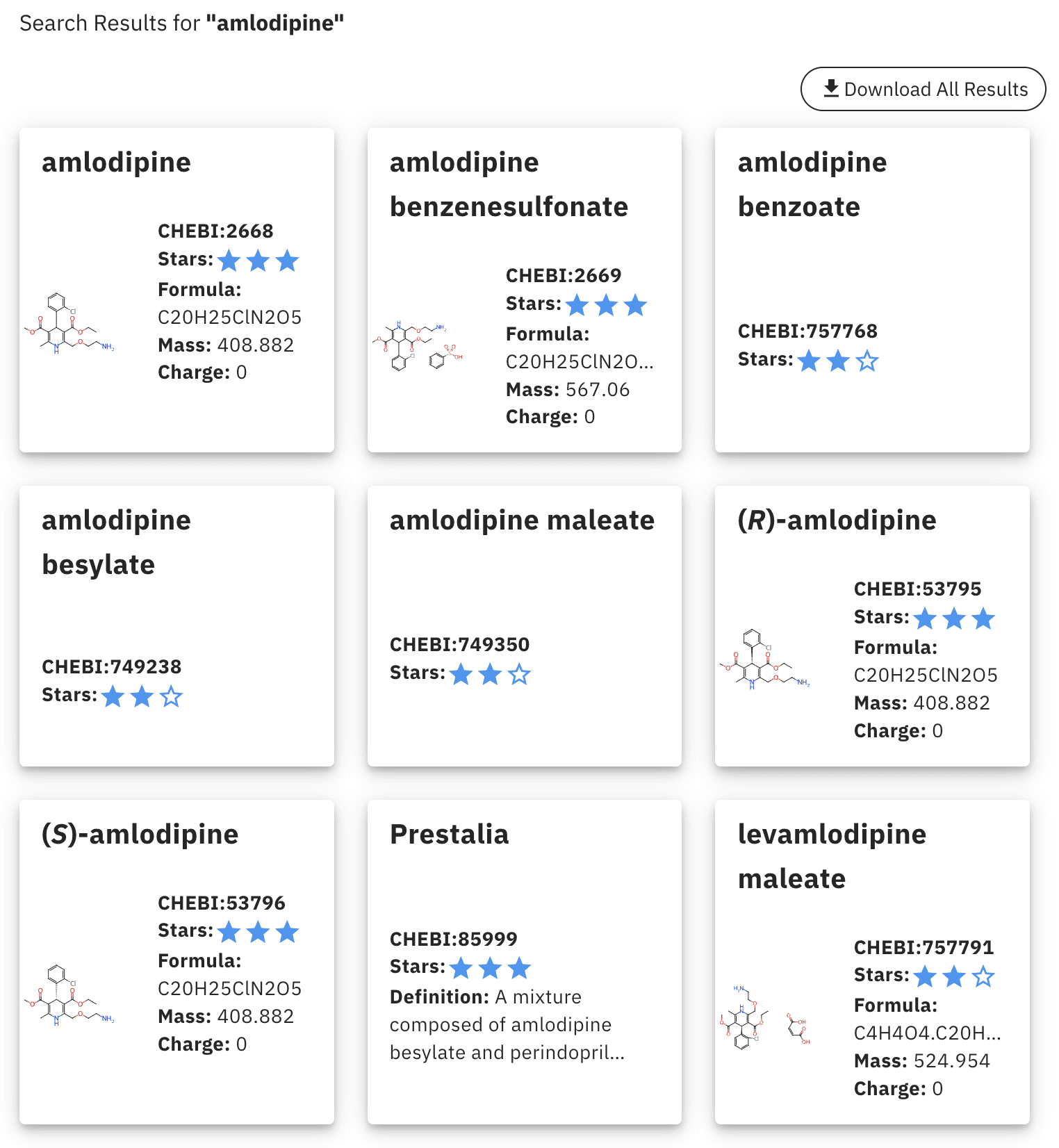
Task: Click the download arrow icon
Action: tap(831, 89)
